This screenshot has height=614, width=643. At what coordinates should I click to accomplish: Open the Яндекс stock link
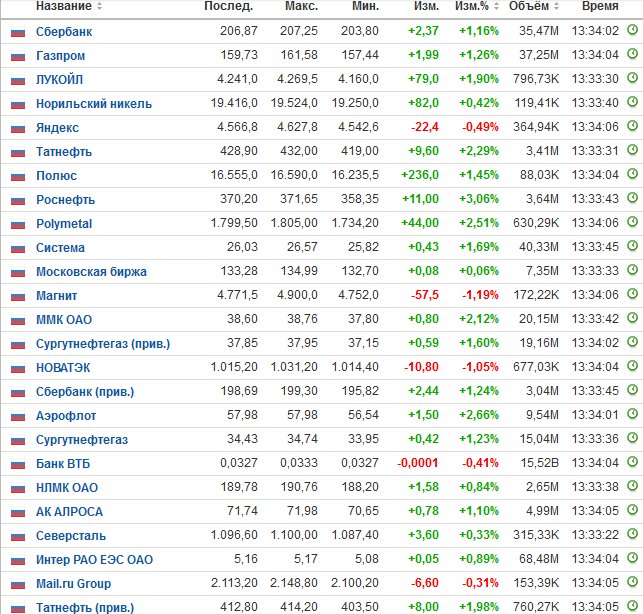57,128
